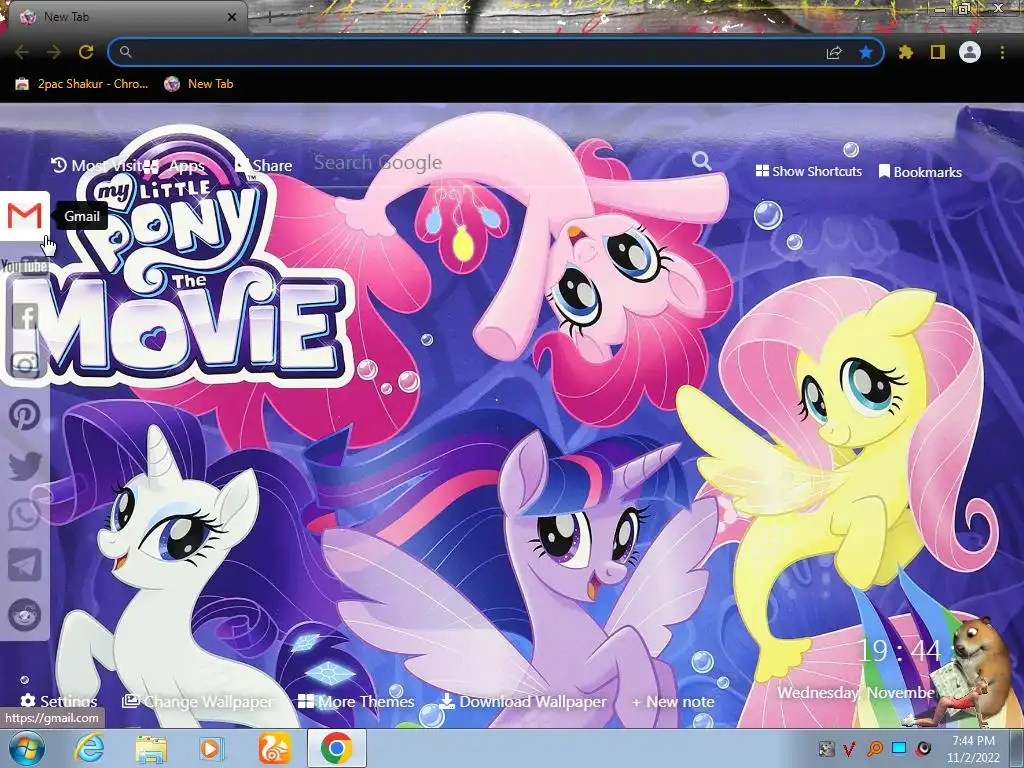The height and width of the screenshot is (768, 1024).
Task: Open the Bookmarks menu on the page
Action: point(920,172)
